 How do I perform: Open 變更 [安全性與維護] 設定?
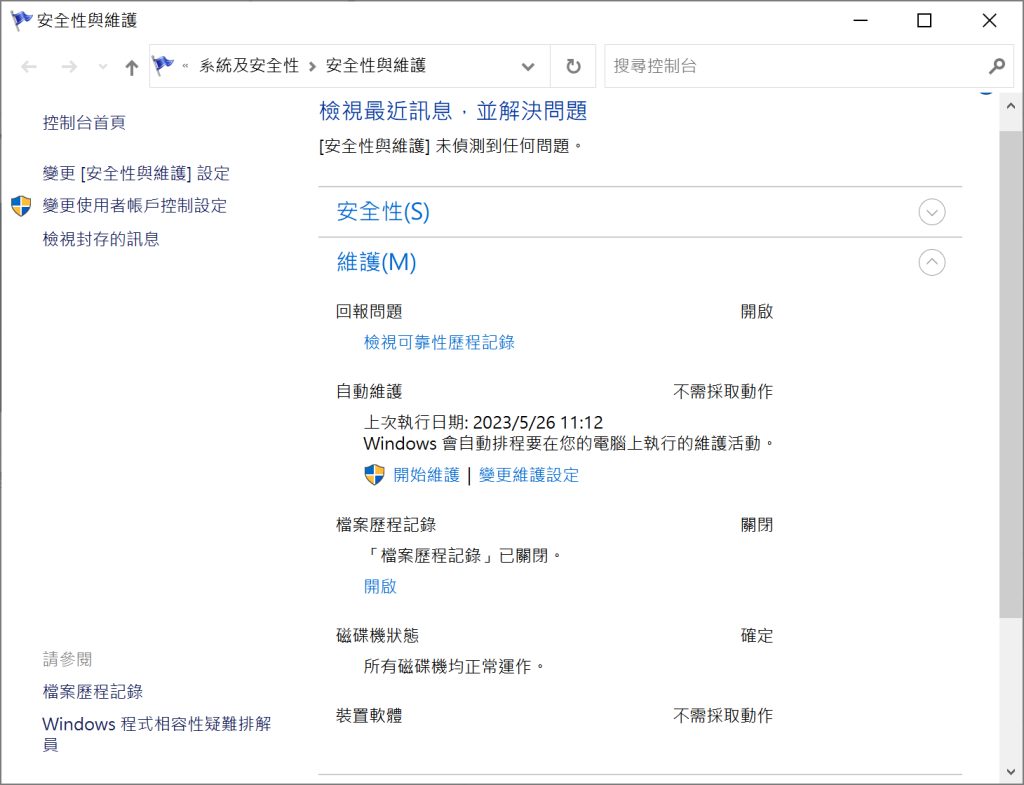click(x=136, y=173)
